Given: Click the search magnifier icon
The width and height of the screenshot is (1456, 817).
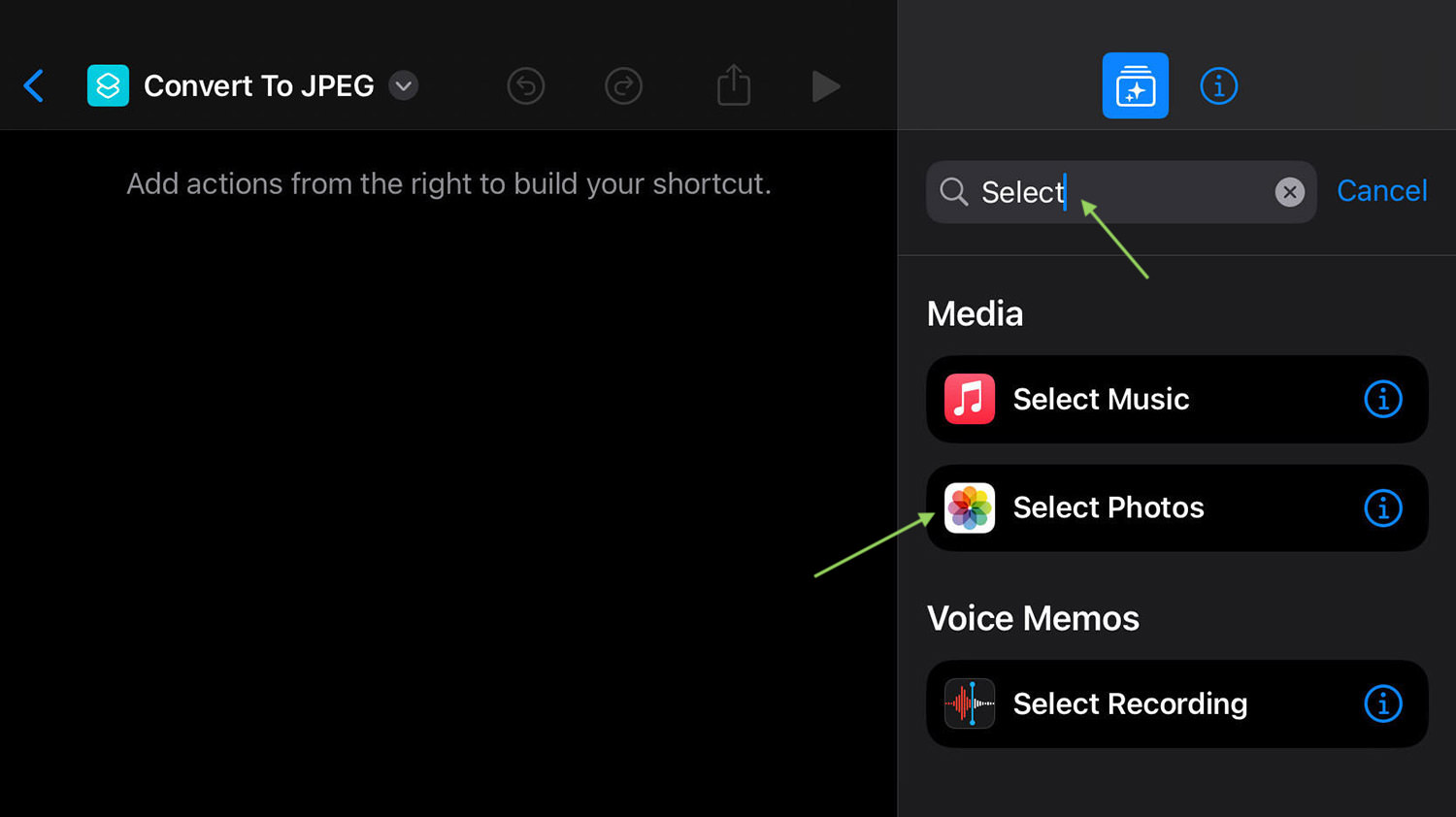Looking at the screenshot, I should pyautogui.click(x=954, y=192).
